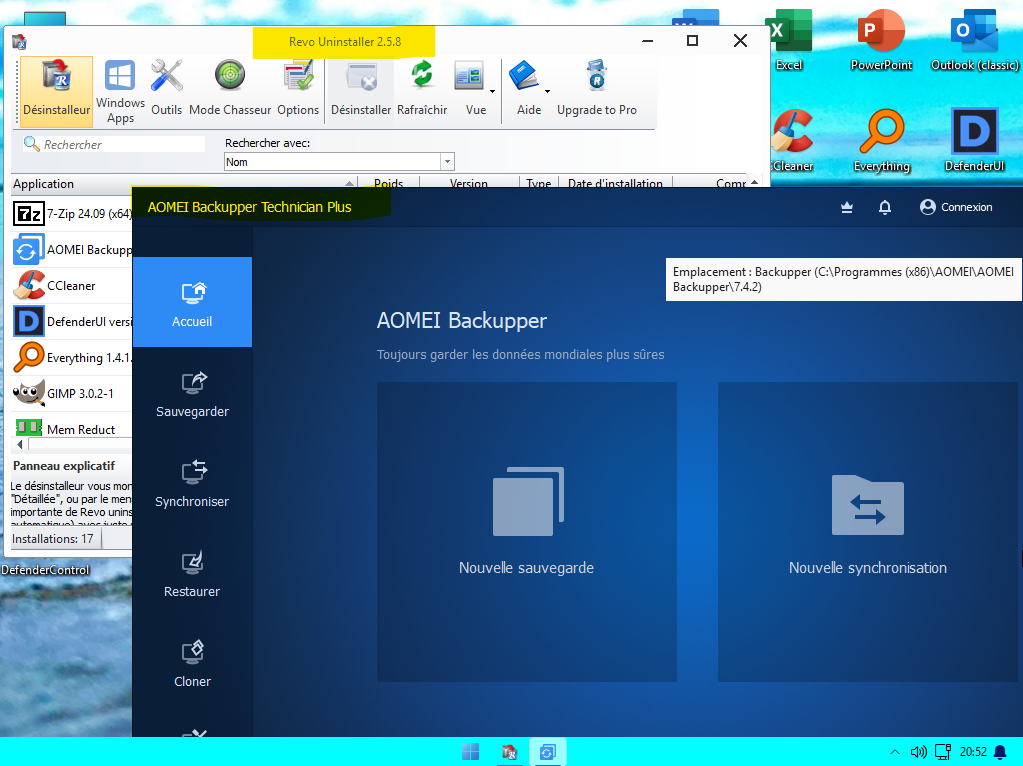
Task: Expand the Aide dropdown arrow
Action: (547, 91)
